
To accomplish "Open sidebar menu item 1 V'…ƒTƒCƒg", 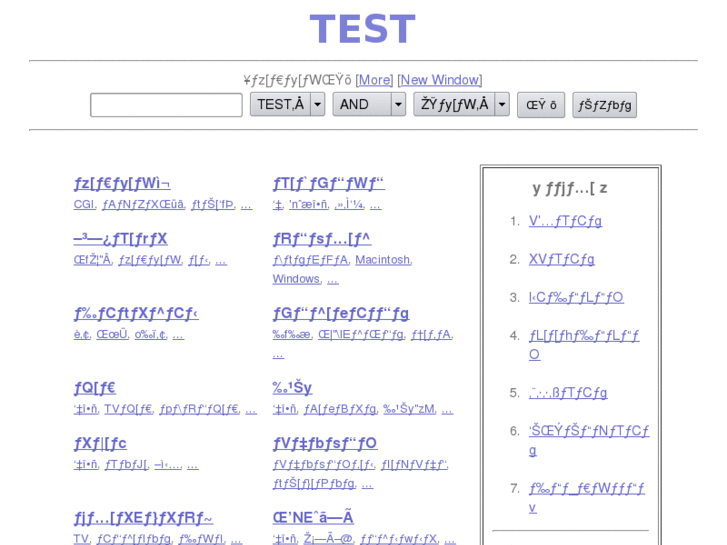I will [x=565, y=221].
